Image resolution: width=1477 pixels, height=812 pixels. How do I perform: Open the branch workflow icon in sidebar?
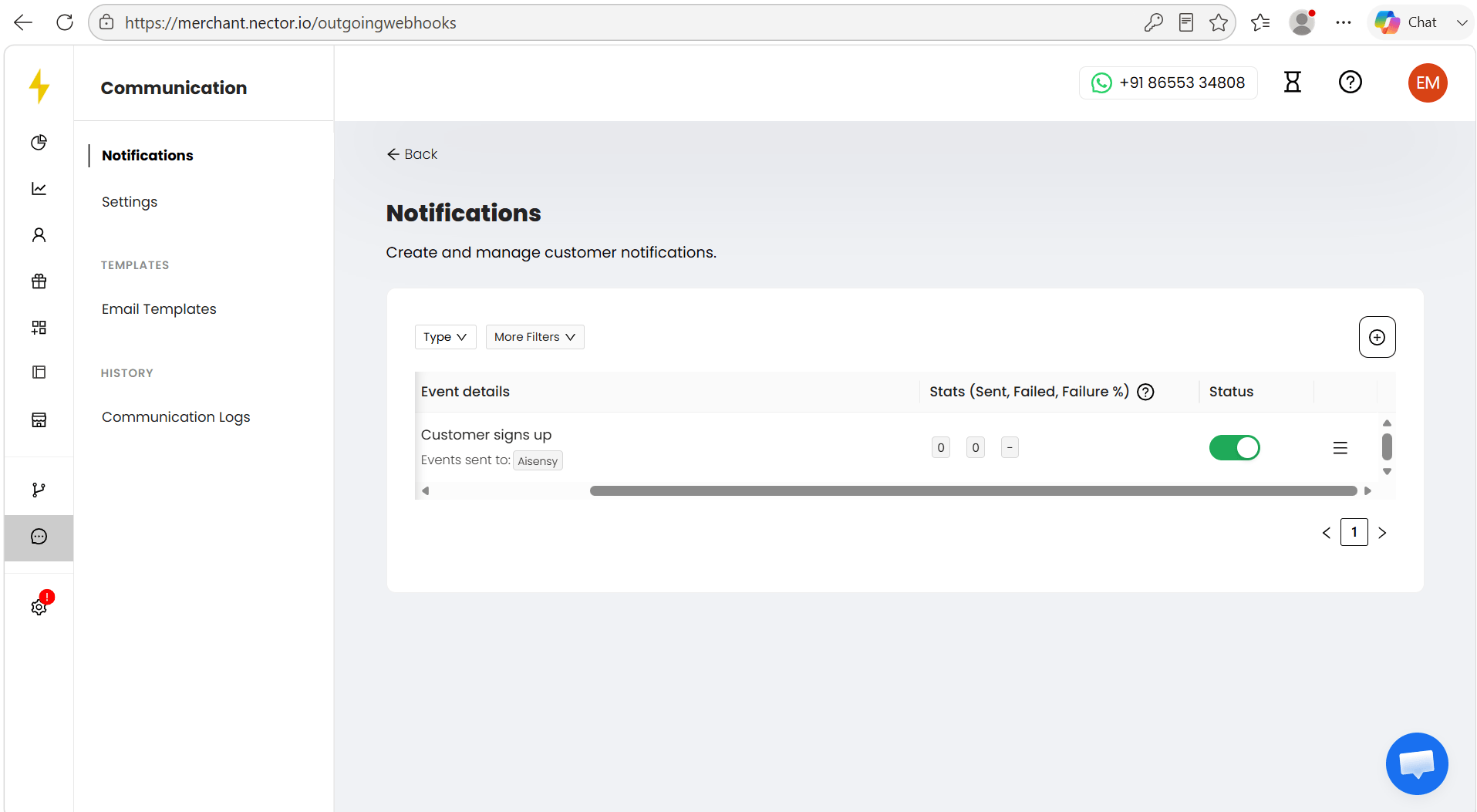(39, 490)
